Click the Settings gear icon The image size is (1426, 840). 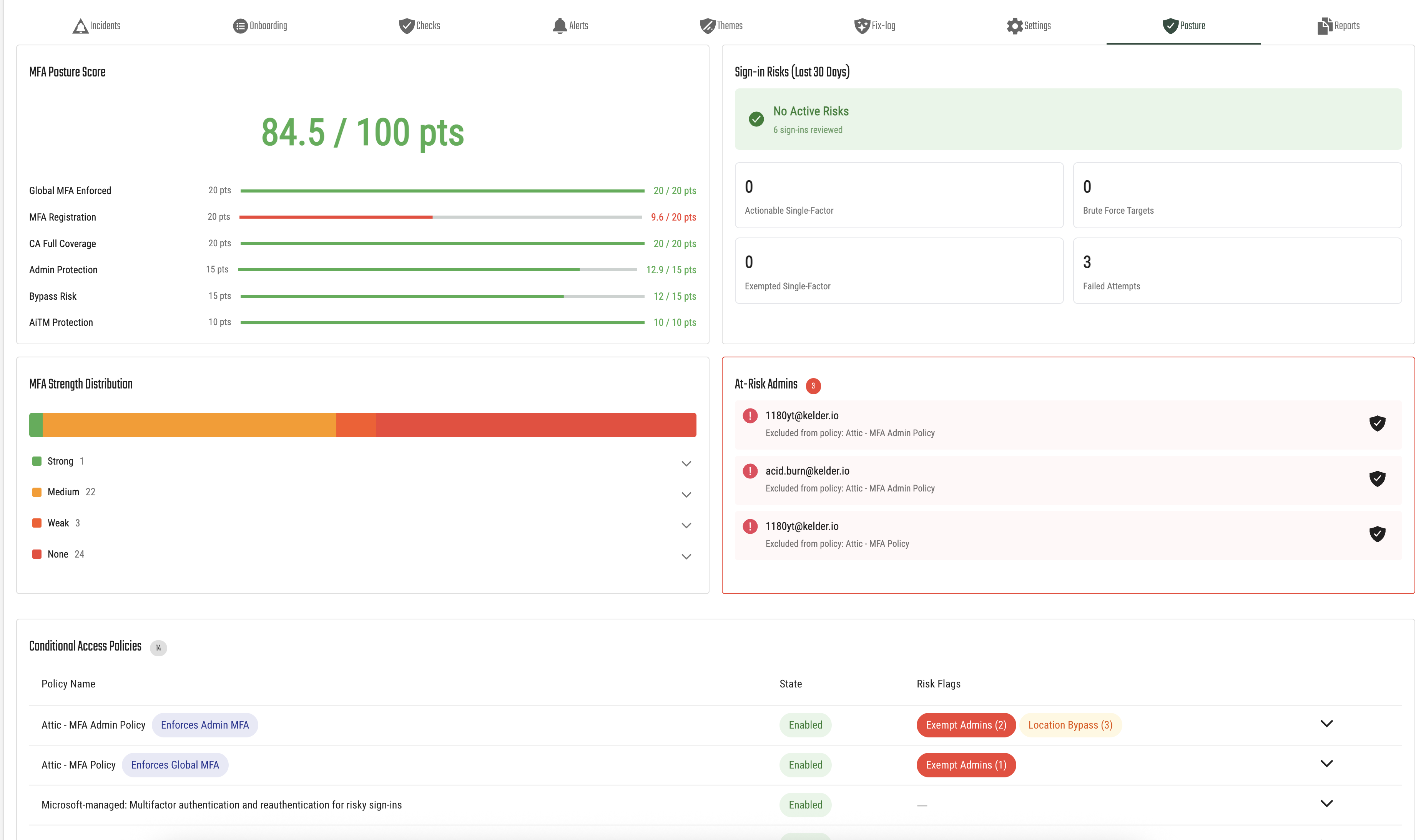coord(1014,26)
